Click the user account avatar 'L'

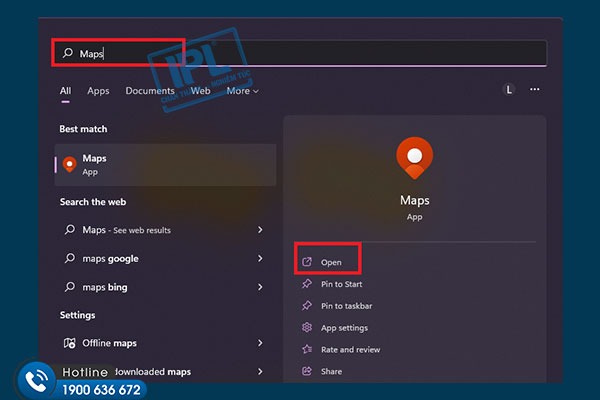[508, 90]
